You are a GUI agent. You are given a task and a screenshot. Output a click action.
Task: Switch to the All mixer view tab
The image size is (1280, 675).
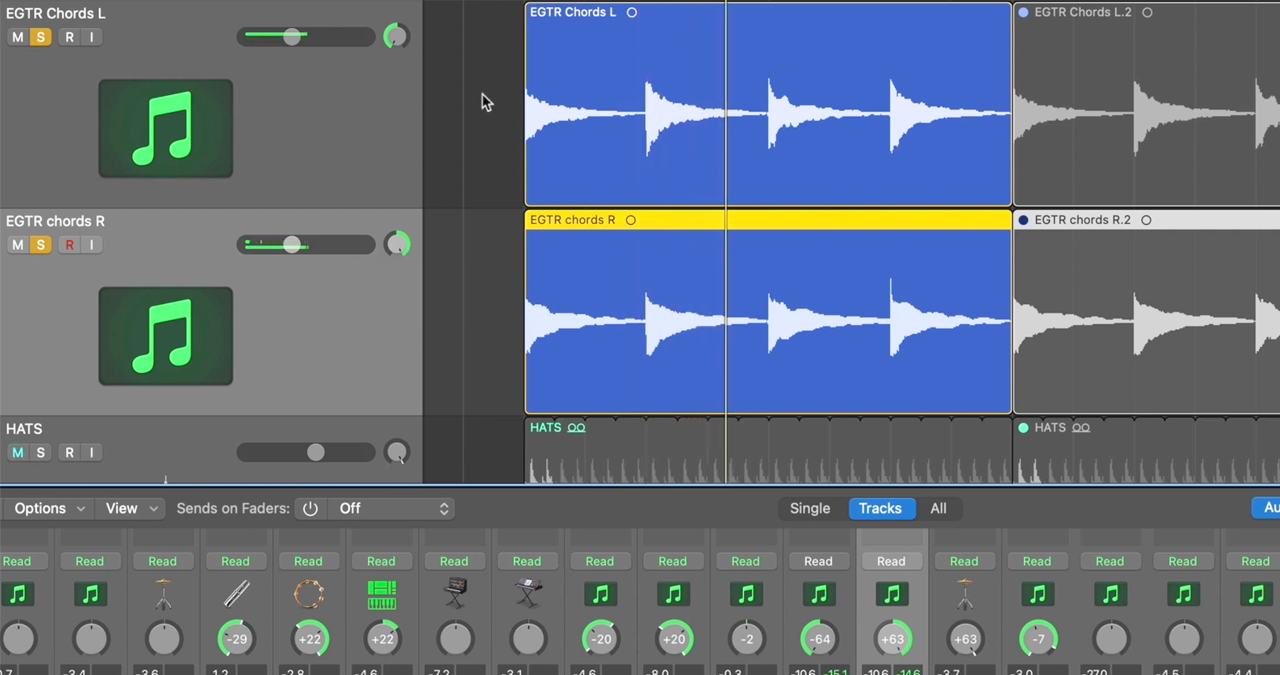(938, 508)
